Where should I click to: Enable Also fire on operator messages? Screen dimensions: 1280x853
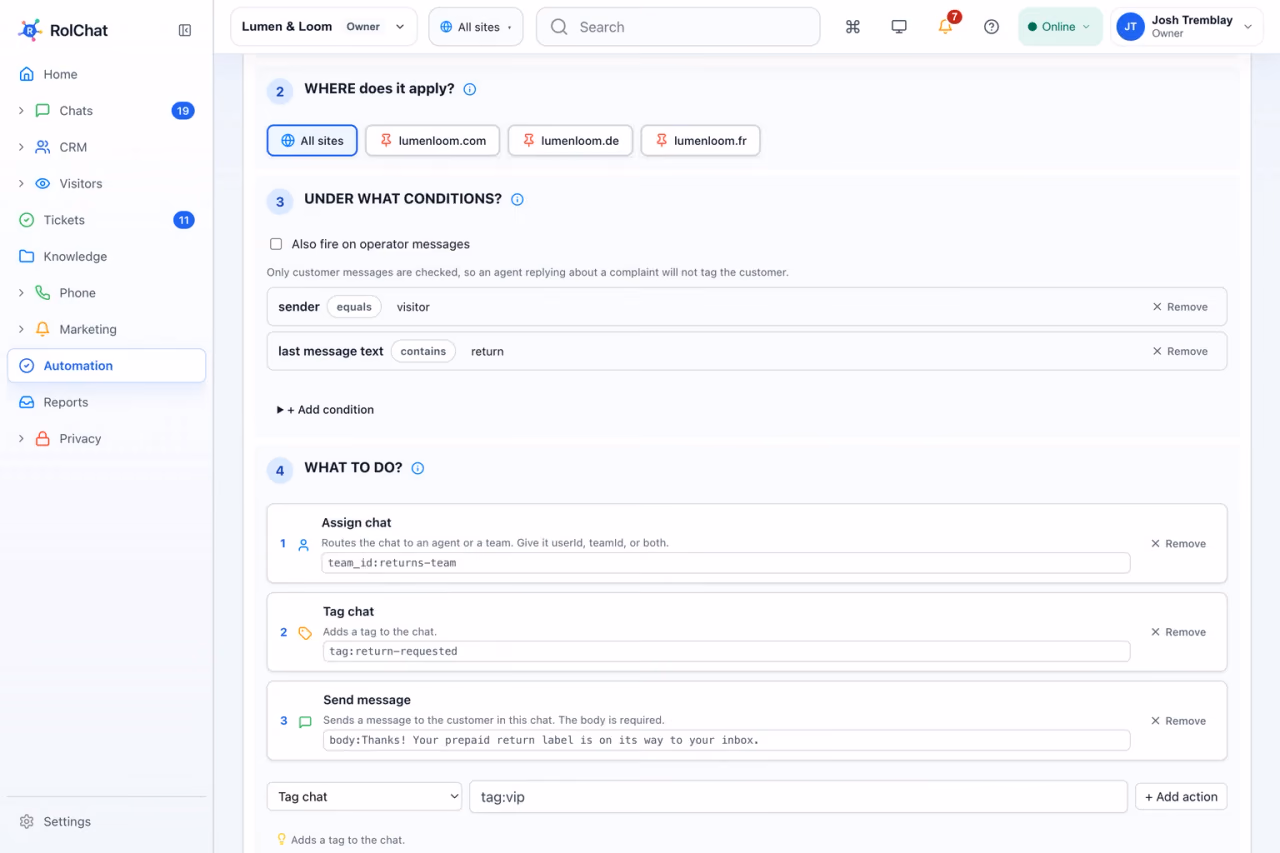point(276,244)
